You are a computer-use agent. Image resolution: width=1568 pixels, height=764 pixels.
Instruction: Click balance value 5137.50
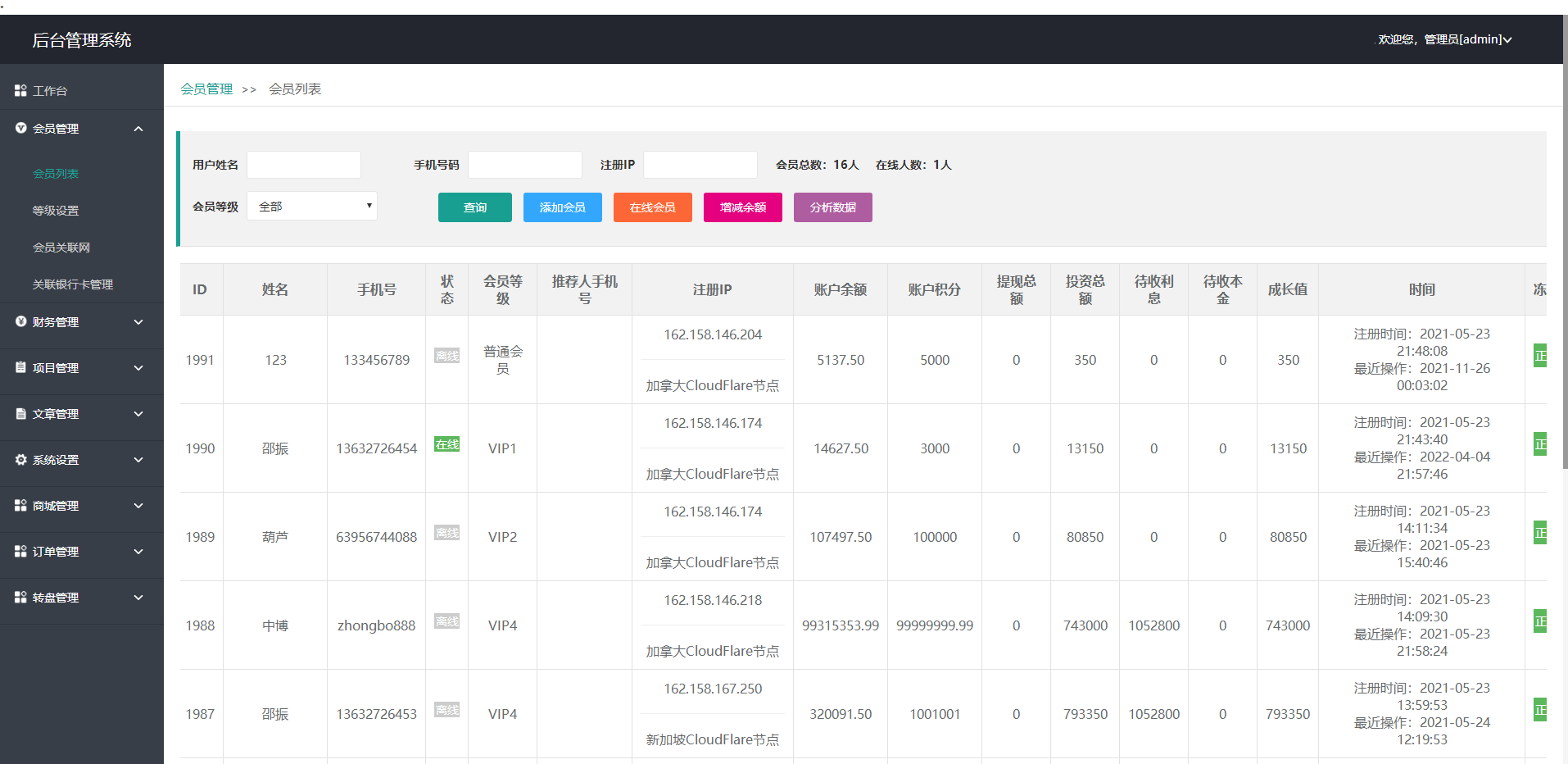[841, 360]
